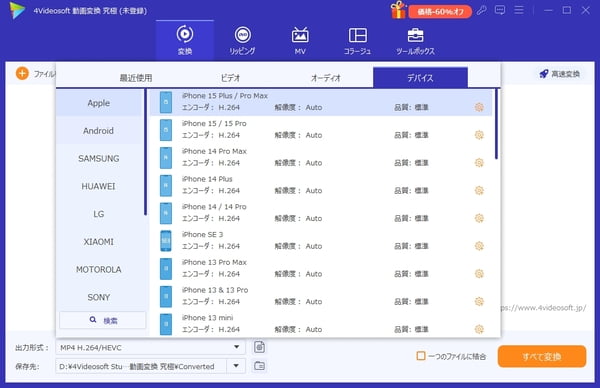Image resolution: width=600 pixels, height=388 pixels.
Task: Choose the iPhone 13 mini preset
Action: [321, 324]
